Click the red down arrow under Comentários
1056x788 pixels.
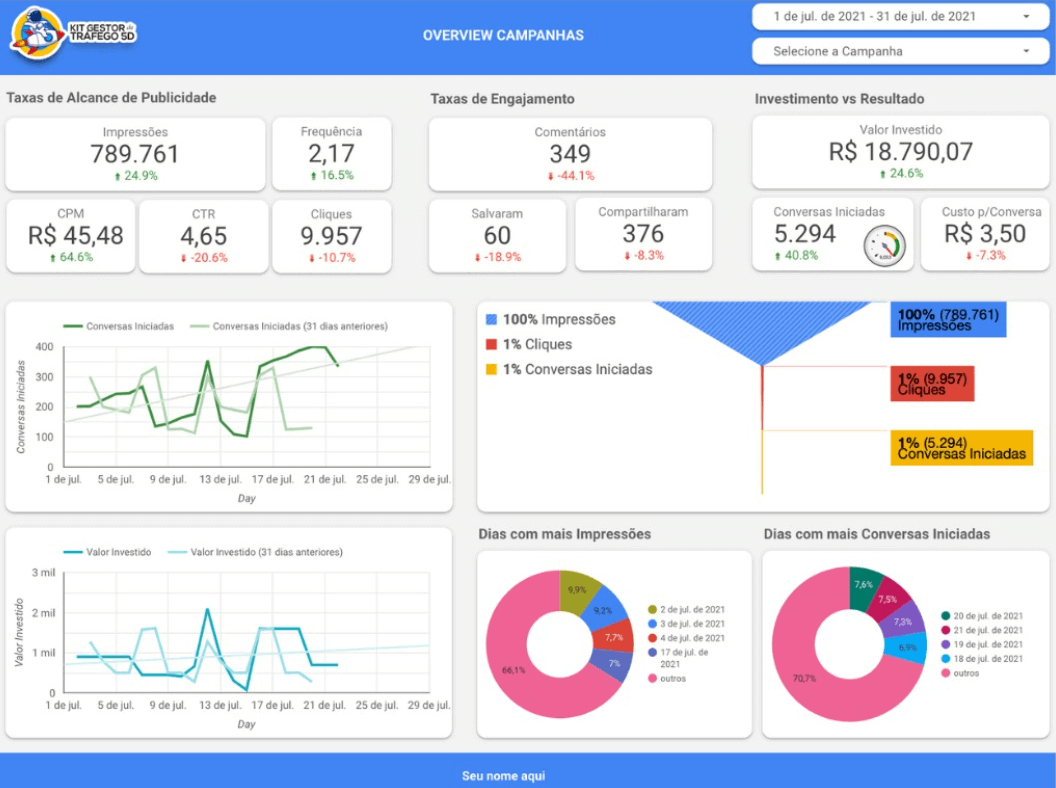coord(552,176)
